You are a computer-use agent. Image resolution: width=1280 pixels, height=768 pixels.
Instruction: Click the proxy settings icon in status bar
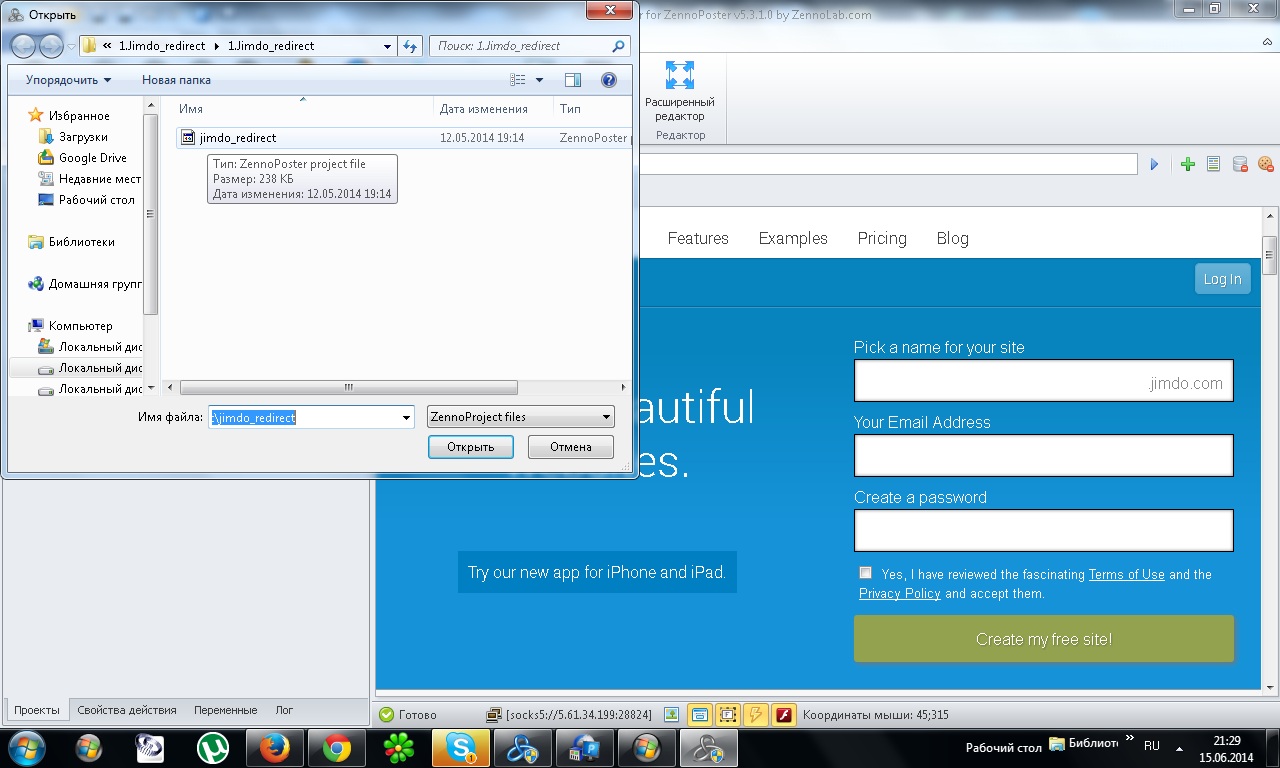pos(493,715)
